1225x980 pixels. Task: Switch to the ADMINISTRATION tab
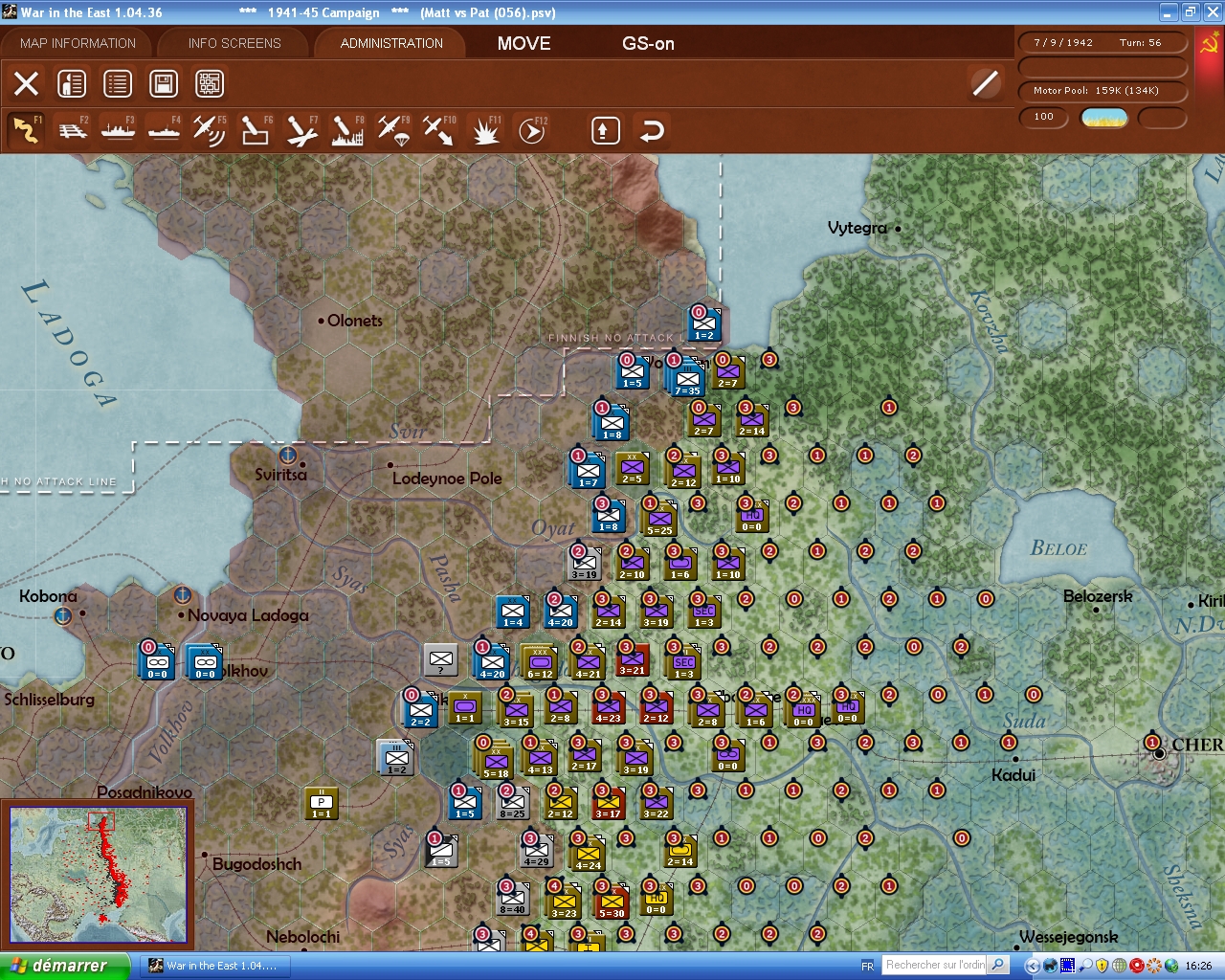tap(391, 43)
